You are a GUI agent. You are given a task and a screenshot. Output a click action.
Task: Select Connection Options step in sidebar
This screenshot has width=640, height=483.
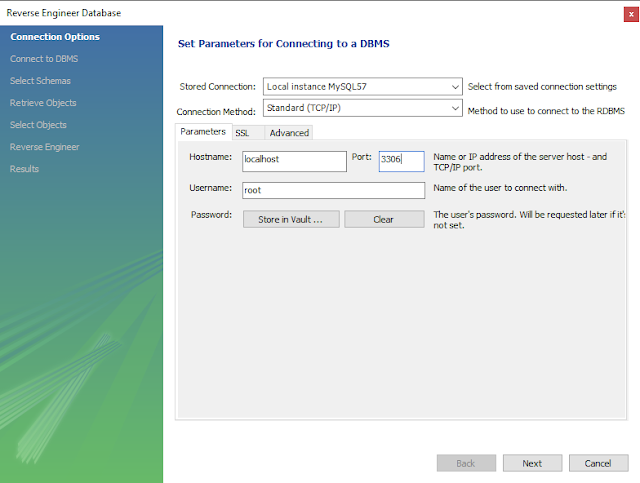[x=55, y=37]
